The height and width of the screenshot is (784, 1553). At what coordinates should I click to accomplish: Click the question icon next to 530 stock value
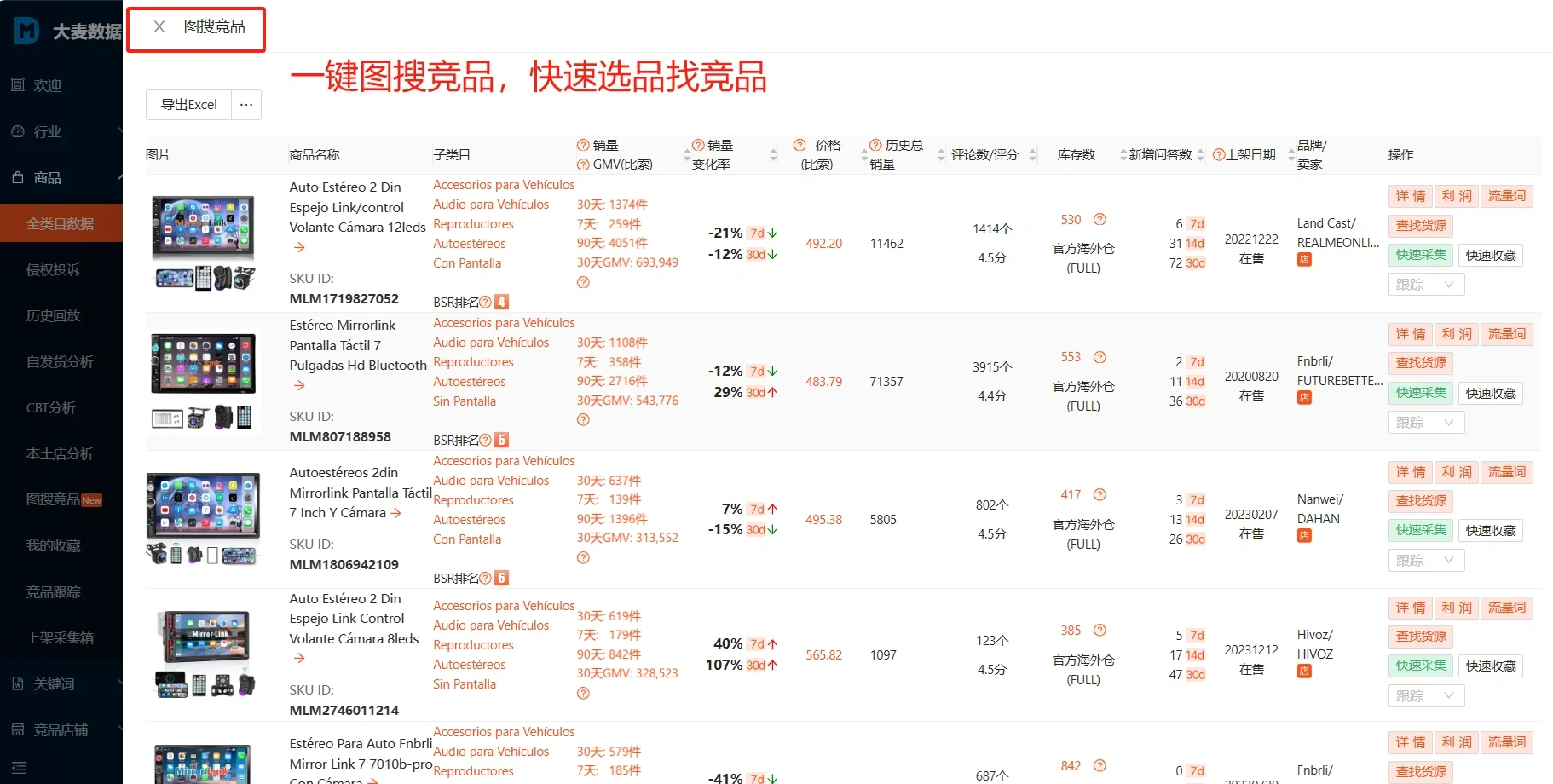(1099, 219)
